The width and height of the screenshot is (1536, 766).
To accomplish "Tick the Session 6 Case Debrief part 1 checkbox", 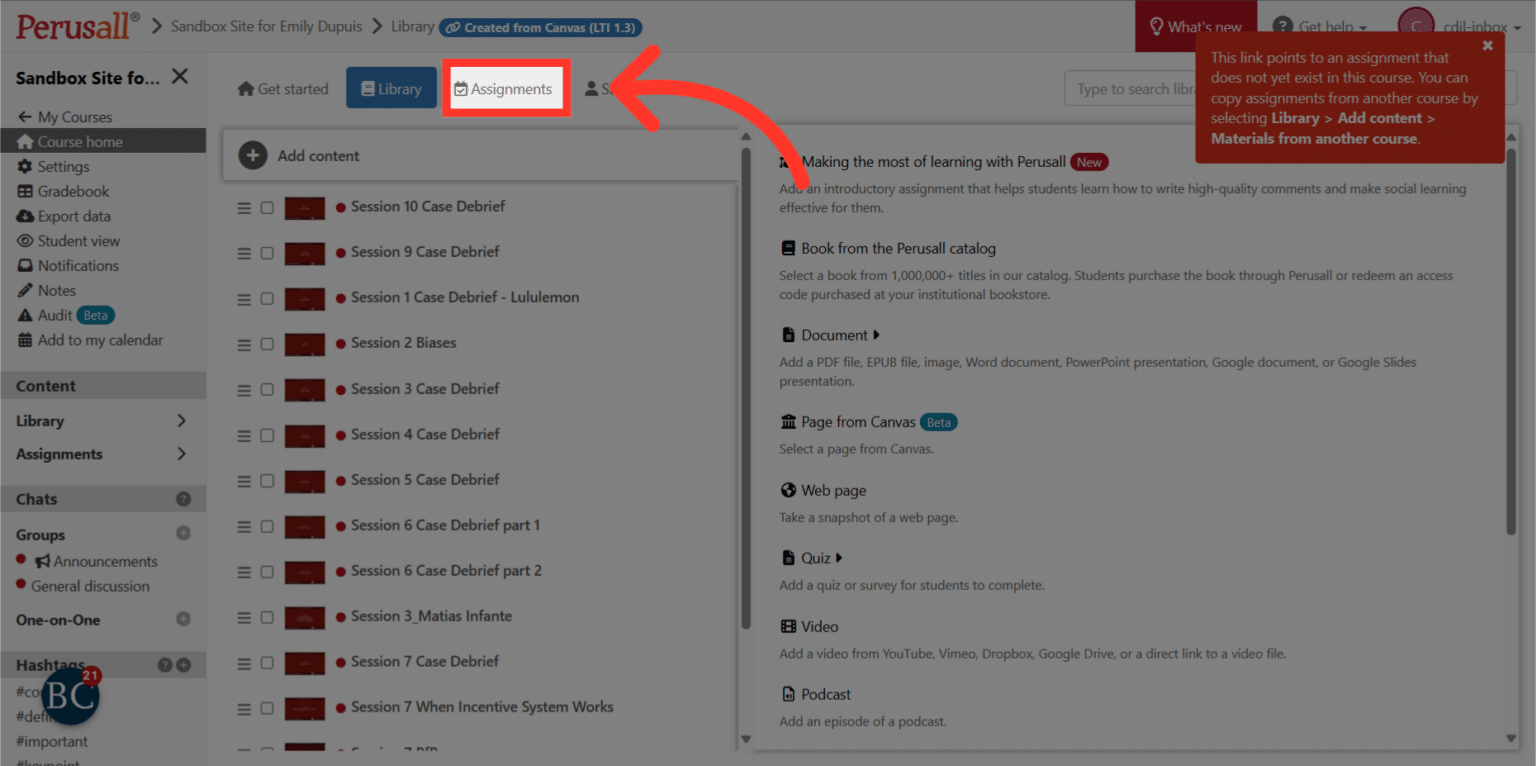I will coord(267,526).
